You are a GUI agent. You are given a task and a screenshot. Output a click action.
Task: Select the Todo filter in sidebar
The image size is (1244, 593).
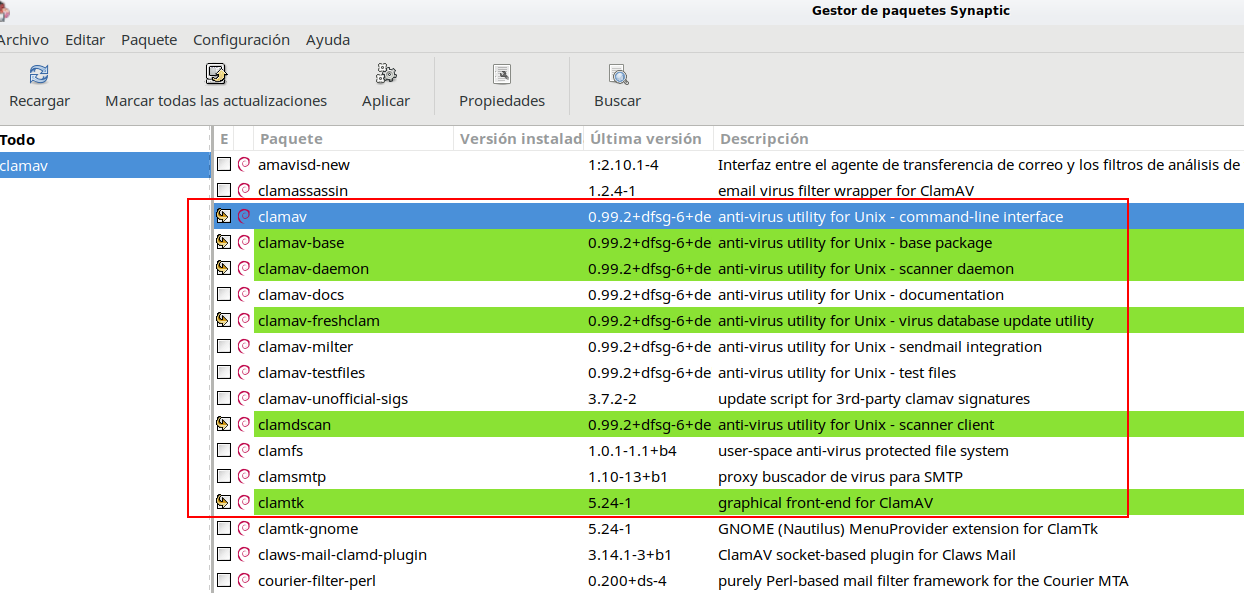point(105,140)
